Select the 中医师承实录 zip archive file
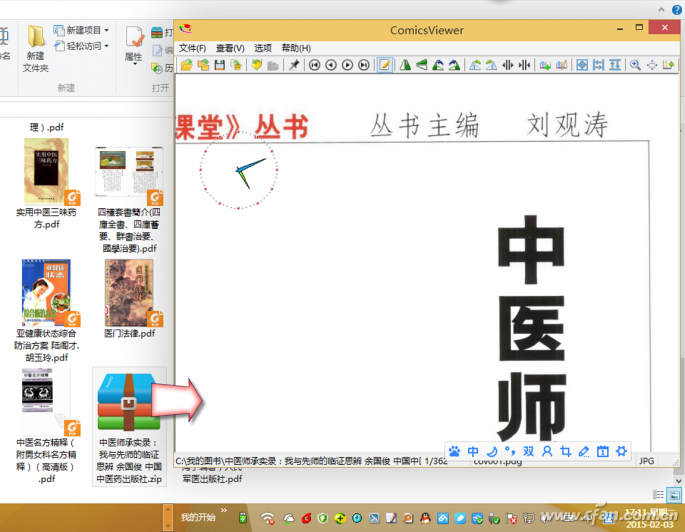 [129, 426]
